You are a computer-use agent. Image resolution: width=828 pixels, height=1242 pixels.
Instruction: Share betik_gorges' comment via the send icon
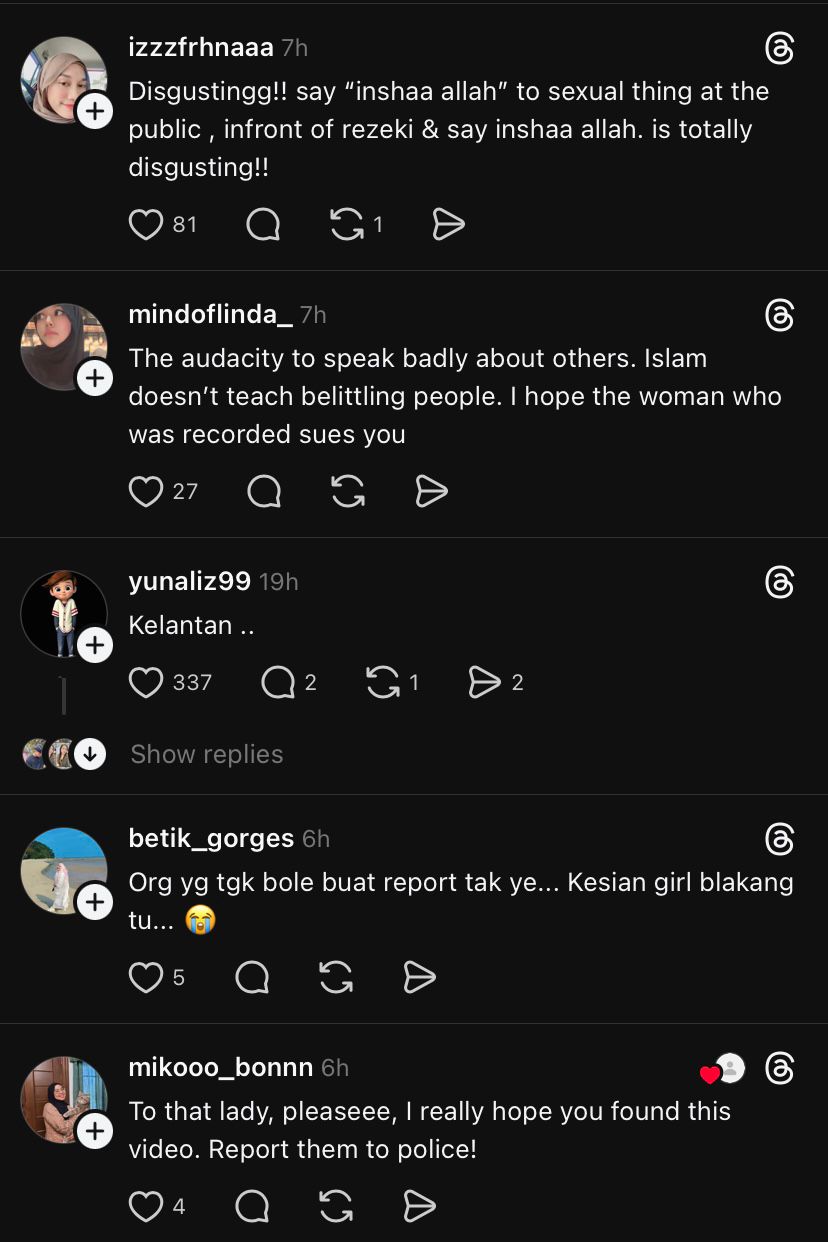click(x=419, y=977)
